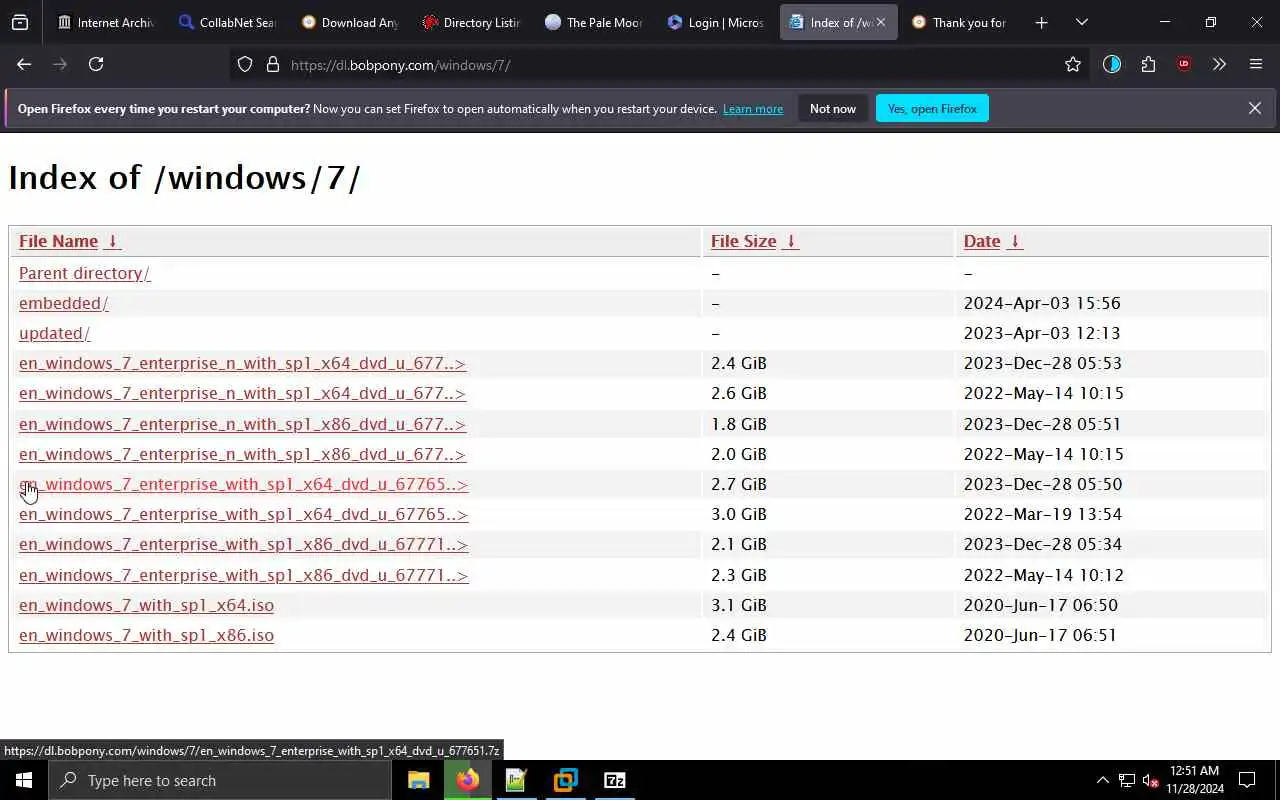This screenshot has width=1280, height=800.
Task: Open the Windows Start menu
Action: point(24,780)
